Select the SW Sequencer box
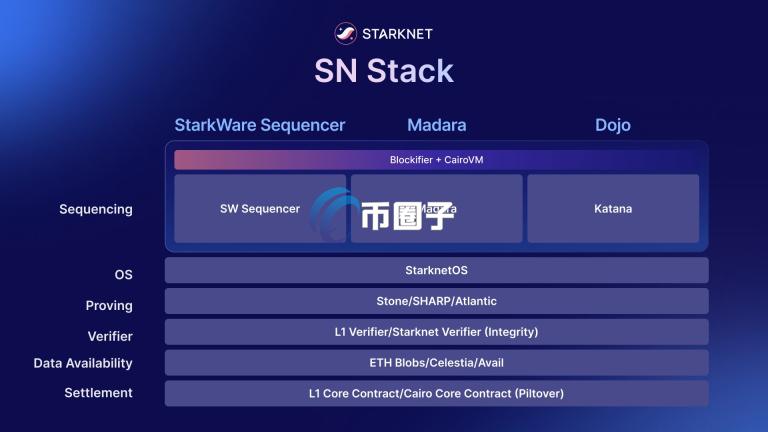This screenshot has height=432, width=768. click(260, 209)
